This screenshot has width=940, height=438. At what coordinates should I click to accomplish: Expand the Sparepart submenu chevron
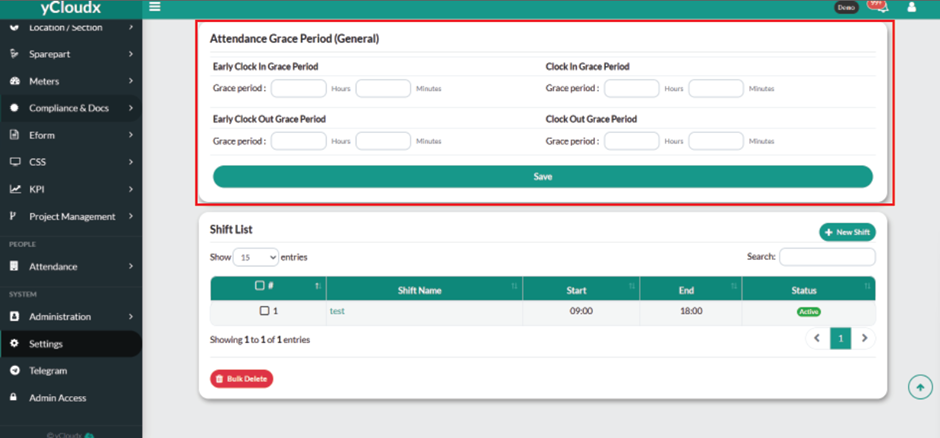[x=130, y=54]
